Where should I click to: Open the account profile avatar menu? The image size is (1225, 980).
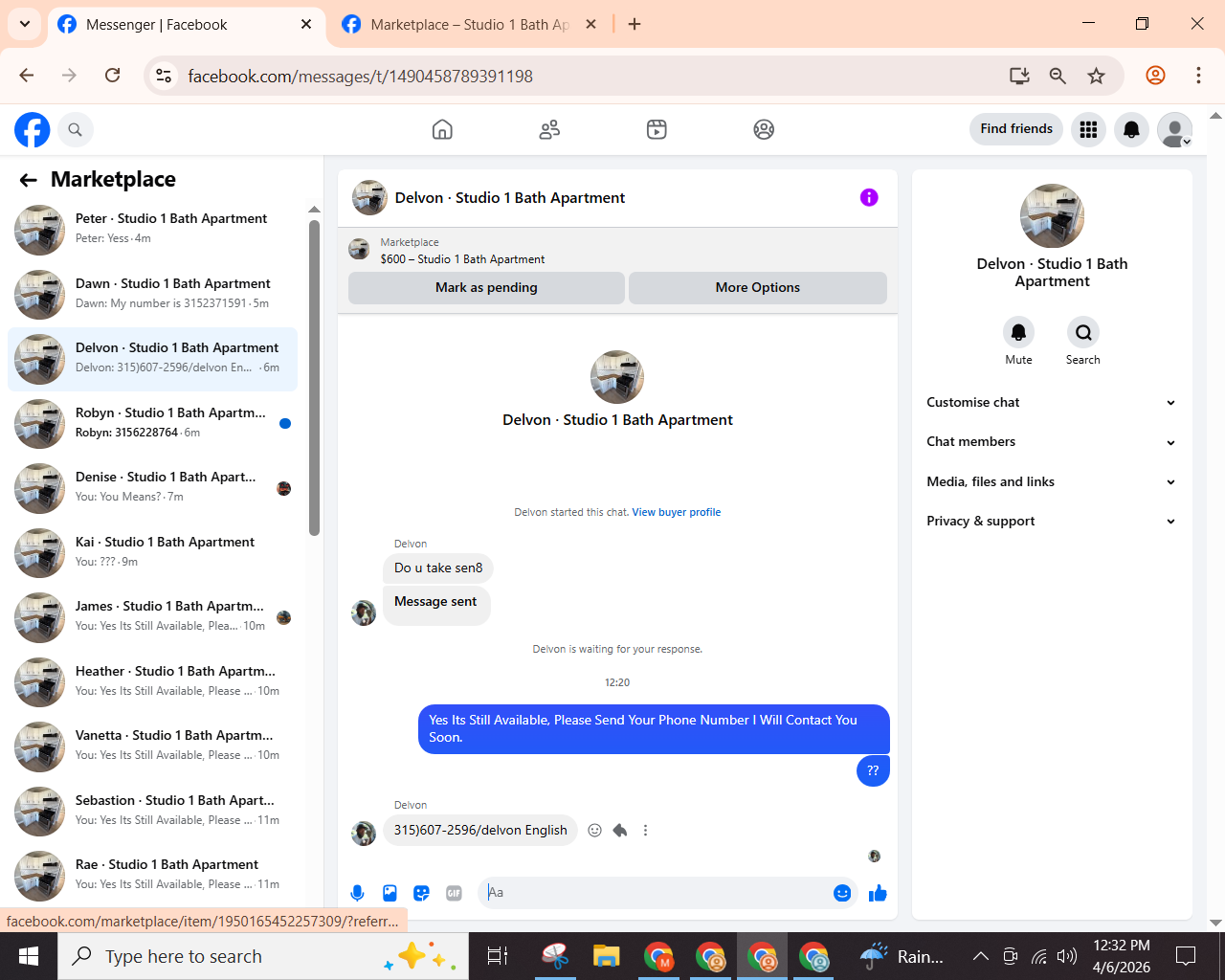(x=1174, y=129)
